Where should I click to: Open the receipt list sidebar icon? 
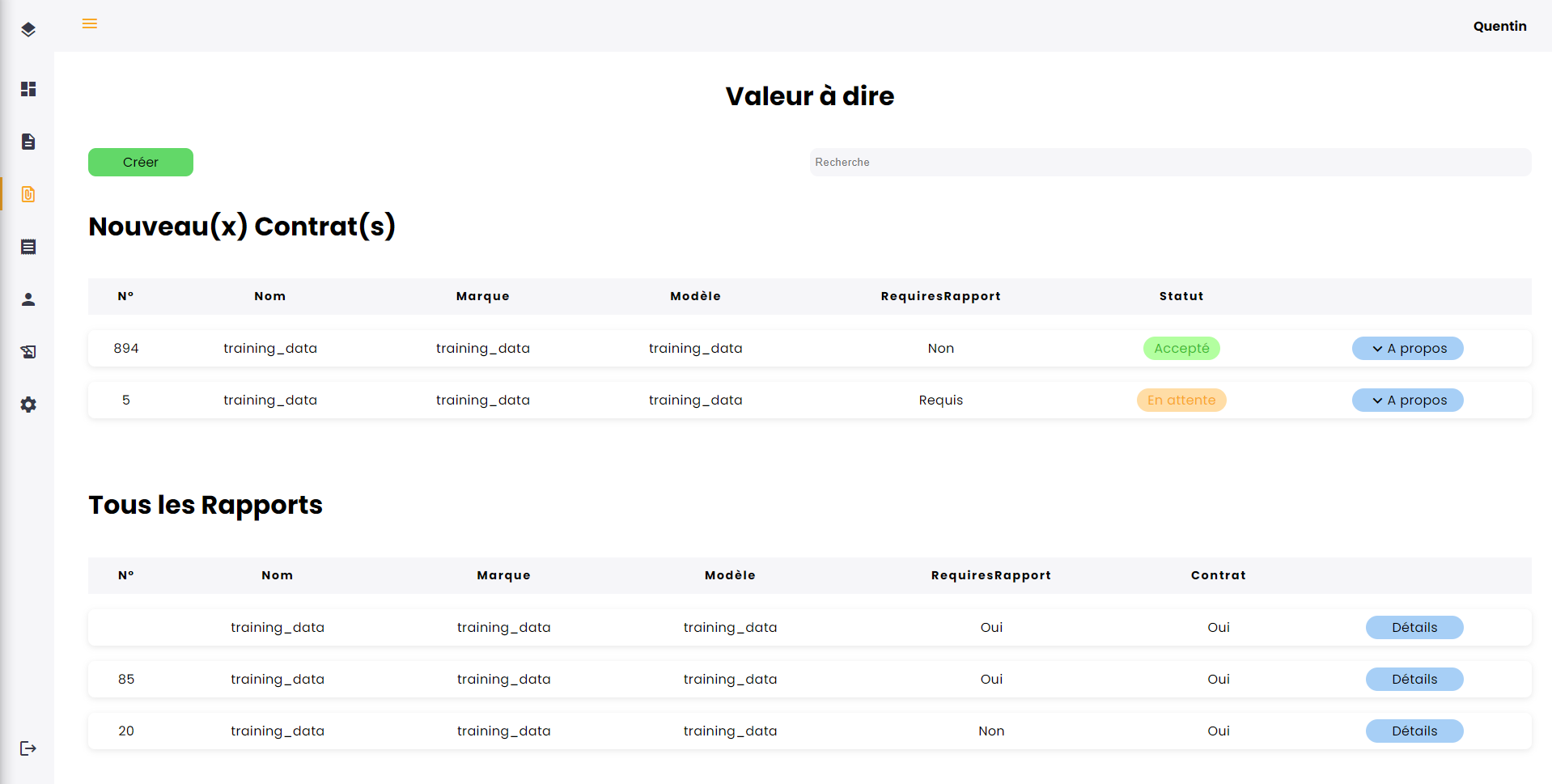click(28, 247)
